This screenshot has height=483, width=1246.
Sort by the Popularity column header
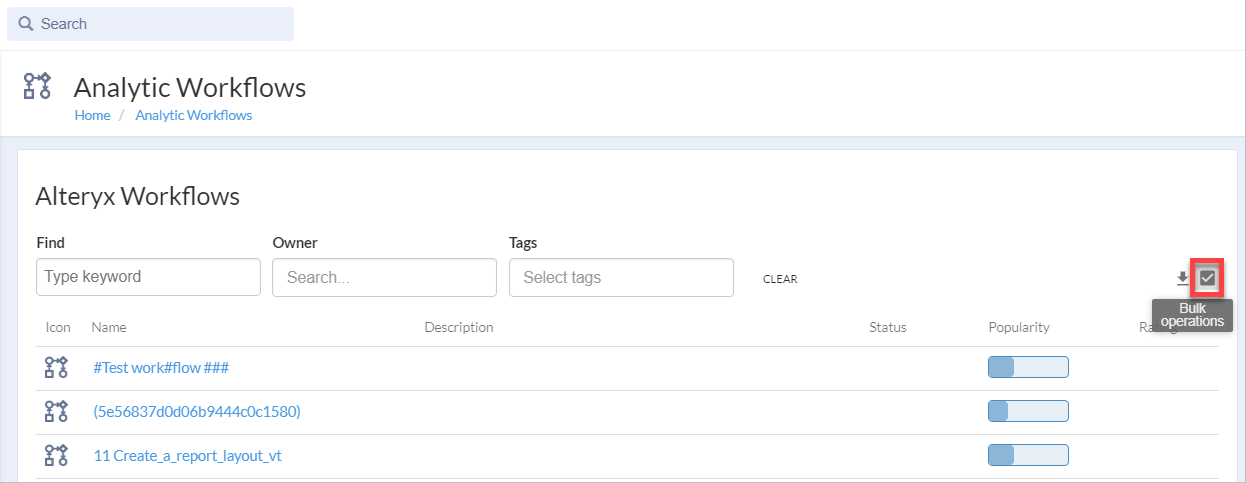(1018, 327)
